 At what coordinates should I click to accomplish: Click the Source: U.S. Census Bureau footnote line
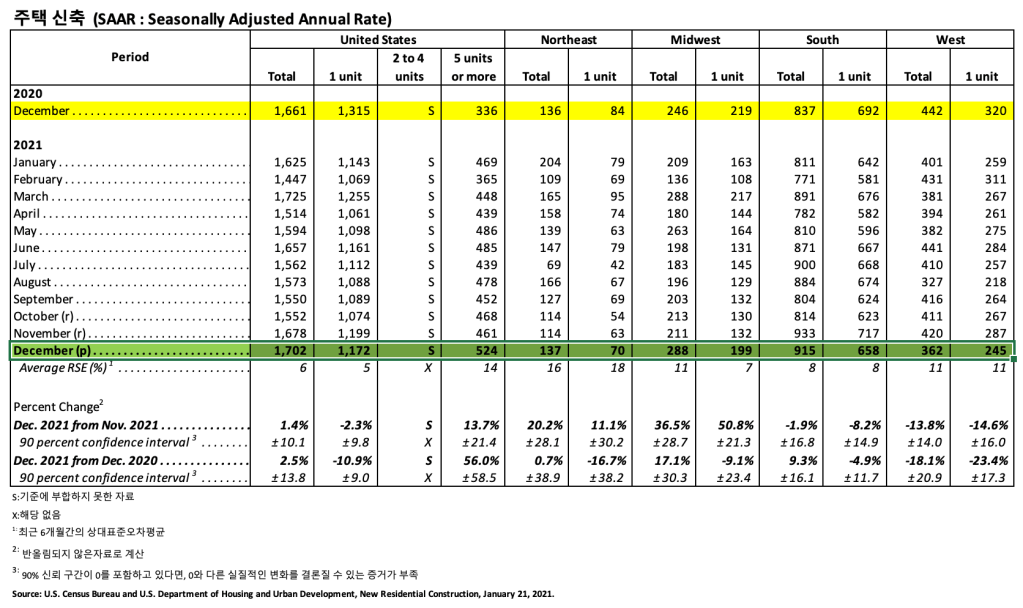(x=282, y=593)
